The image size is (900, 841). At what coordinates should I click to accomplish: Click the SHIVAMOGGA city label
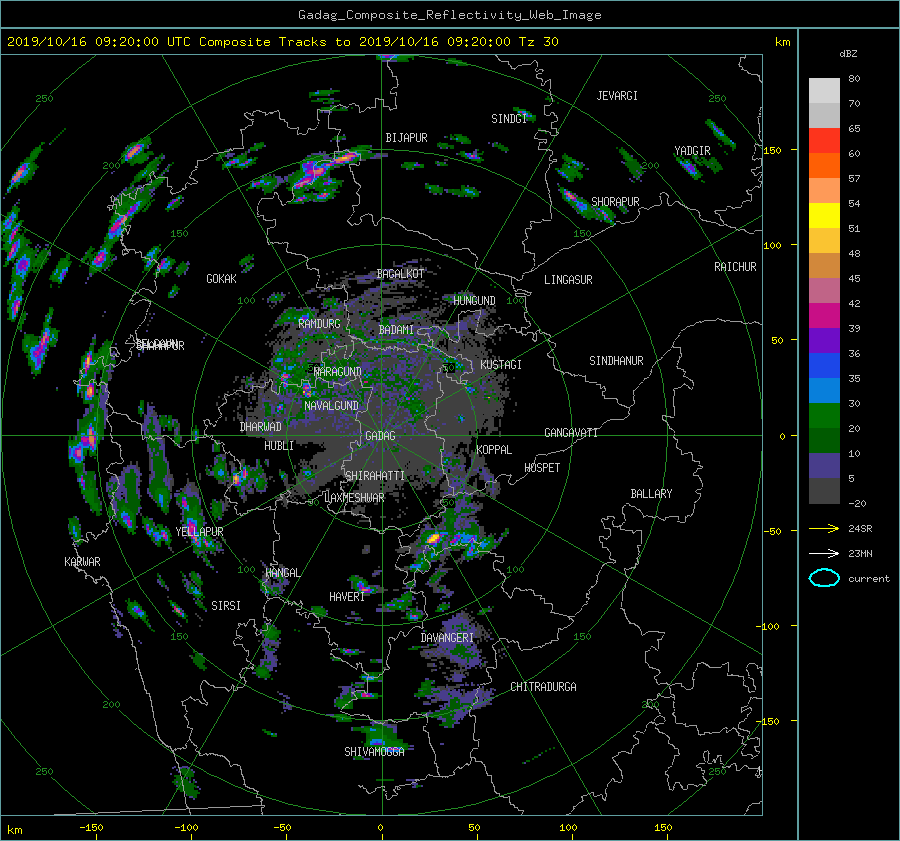pos(374,752)
